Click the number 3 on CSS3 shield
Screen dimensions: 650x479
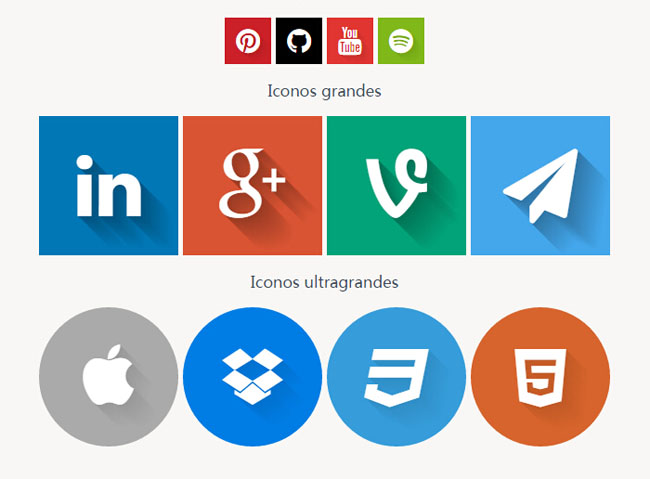(x=396, y=378)
